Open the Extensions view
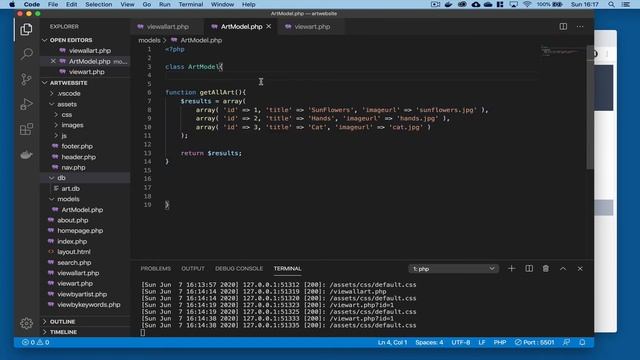Image resolution: width=640 pixels, height=360 pixels. 26,129
